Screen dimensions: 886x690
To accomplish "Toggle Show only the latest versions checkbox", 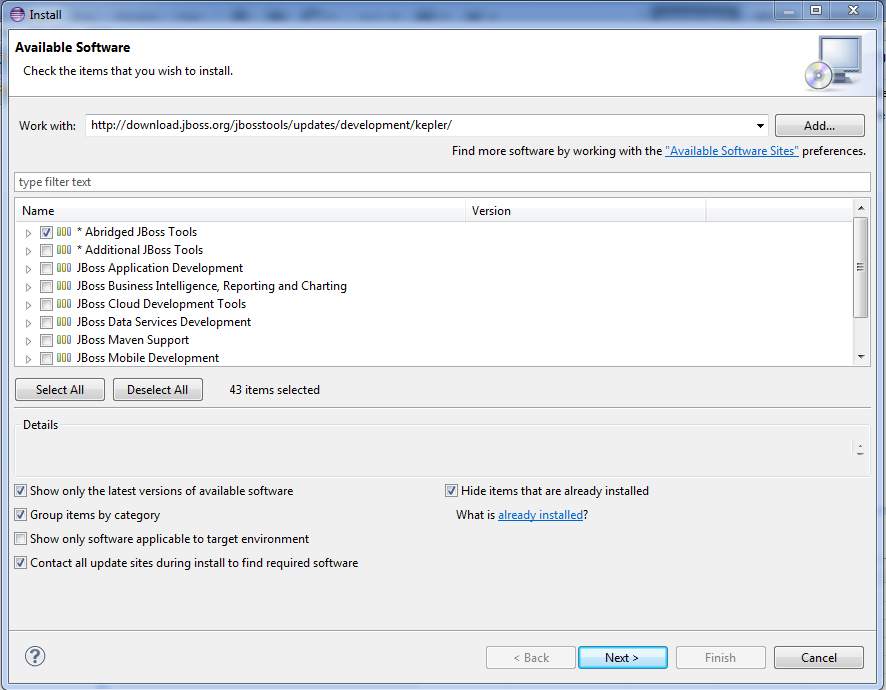I will coord(20,491).
